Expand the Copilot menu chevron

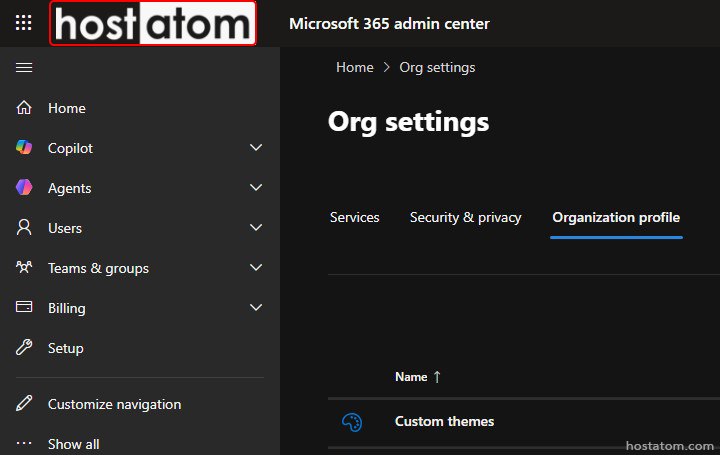[256, 148]
